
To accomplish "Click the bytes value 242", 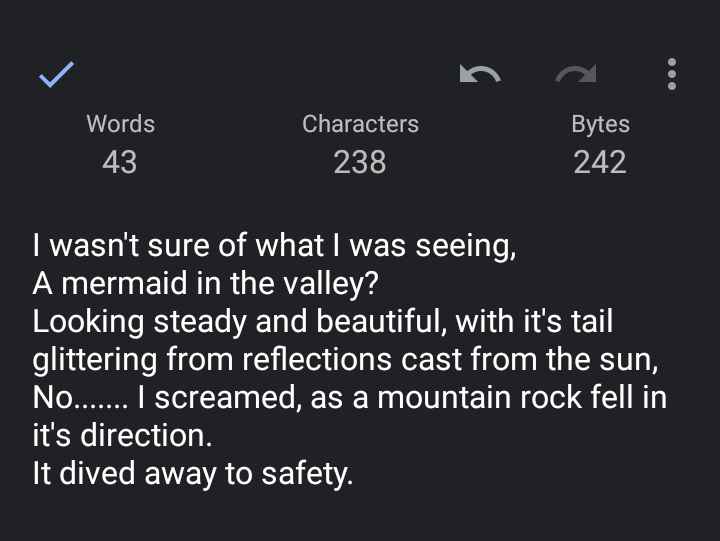I will point(600,162).
